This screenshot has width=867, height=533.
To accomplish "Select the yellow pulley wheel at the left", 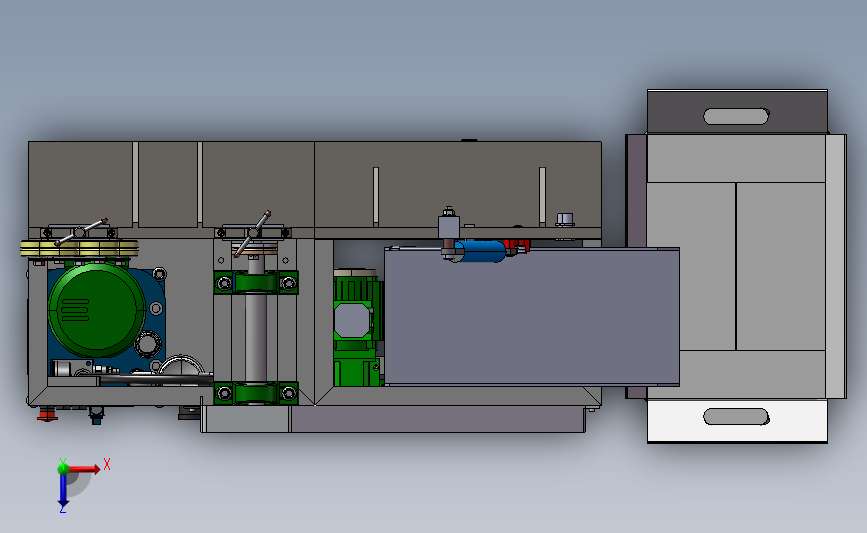I will (79, 248).
